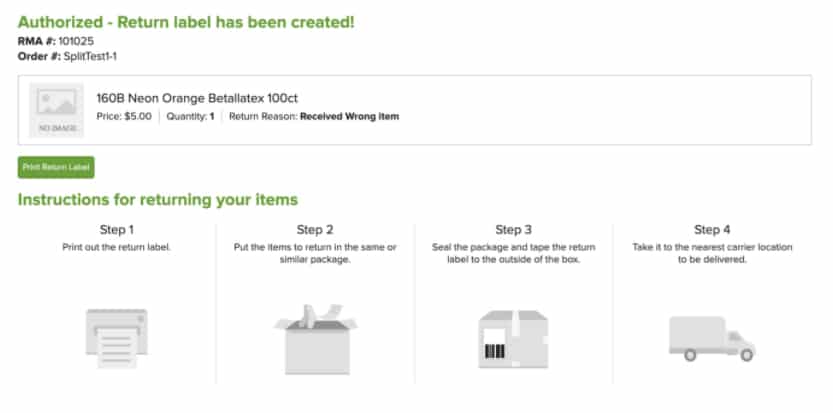The image size is (833, 413).
Task: Click the sealed package icon with barcode
Action: [x=513, y=339]
